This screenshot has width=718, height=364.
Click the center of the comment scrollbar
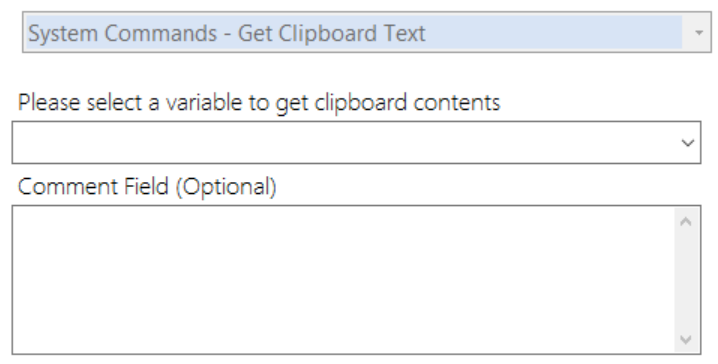(x=686, y=280)
